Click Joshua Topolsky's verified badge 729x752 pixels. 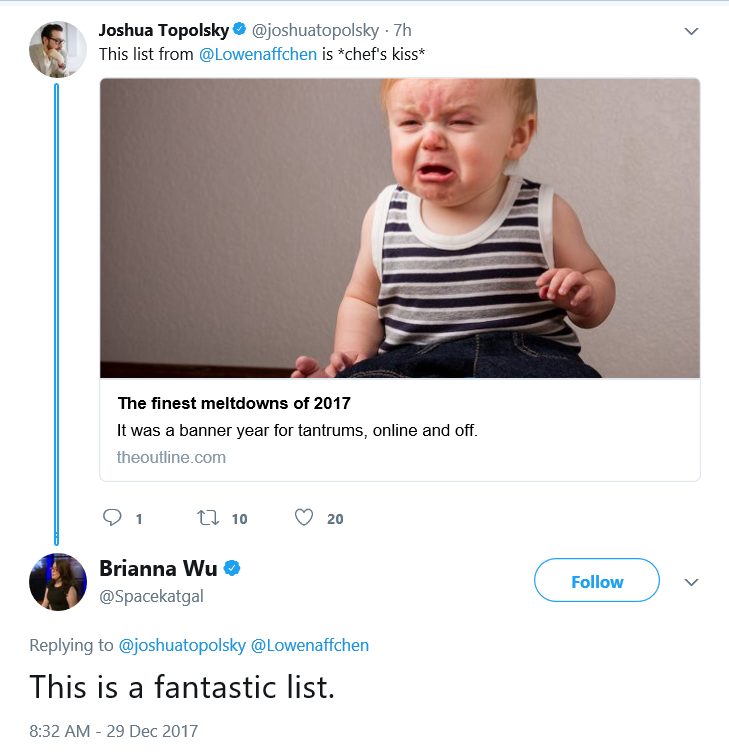(x=239, y=29)
